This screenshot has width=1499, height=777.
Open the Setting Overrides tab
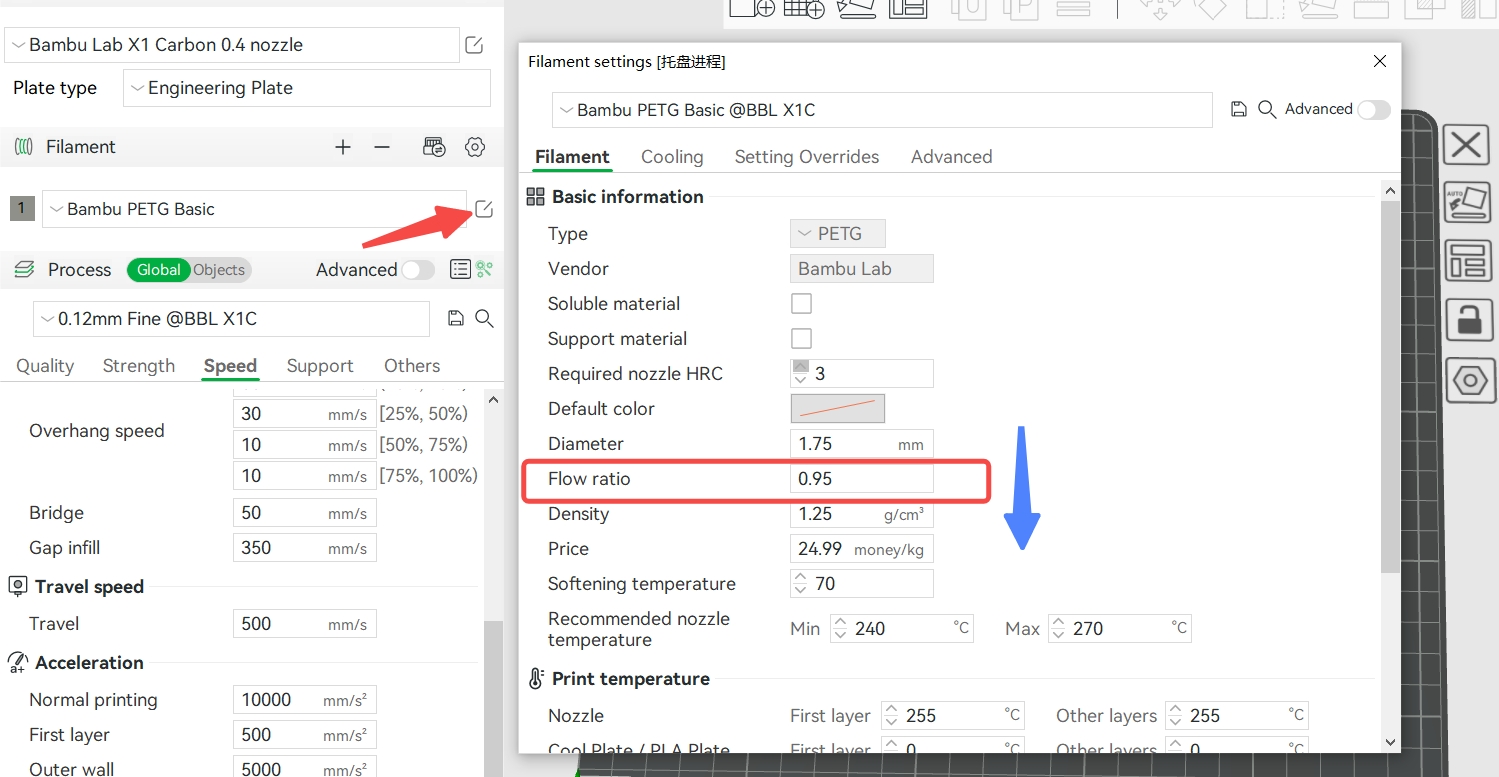tap(807, 157)
